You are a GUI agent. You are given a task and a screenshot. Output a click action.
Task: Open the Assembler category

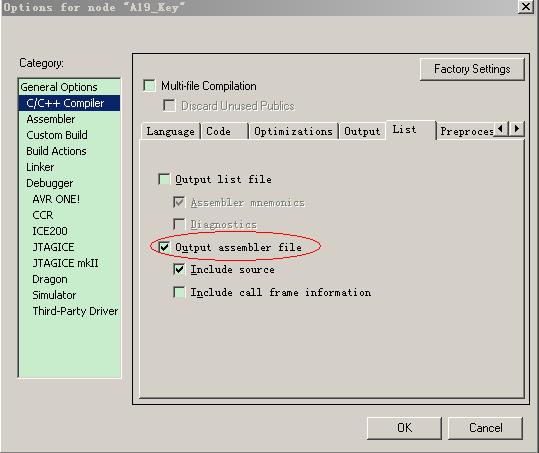(x=69, y=119)
